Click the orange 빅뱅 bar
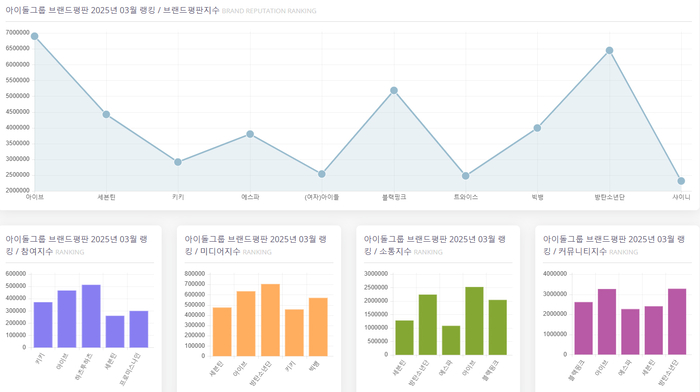 318,327
